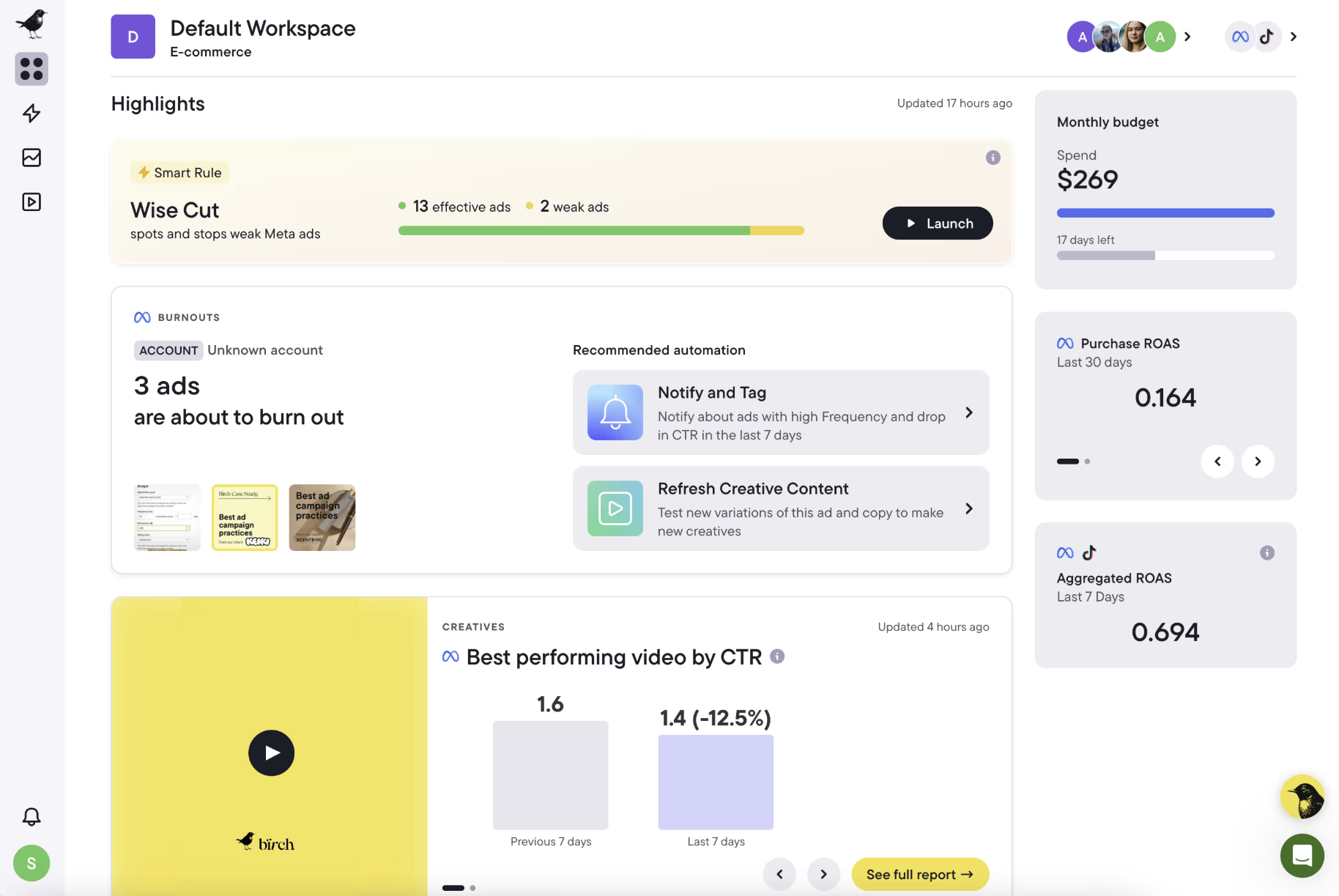The width and height of the screenshot is (1339, 896).
Task: Launch the Wise Cut smart rule
Action: click(937, 223)
